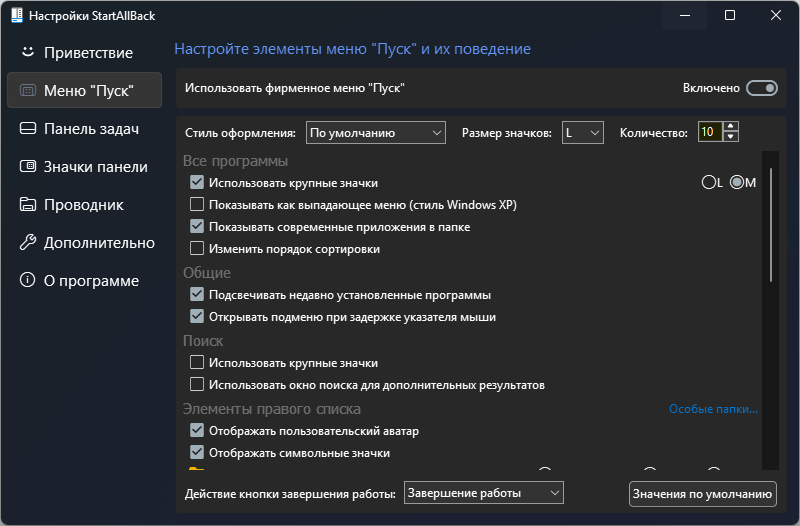Click the smiley icon next to Приветствие
Viewport: 800px width, 526px height.
tap(28, 52)
